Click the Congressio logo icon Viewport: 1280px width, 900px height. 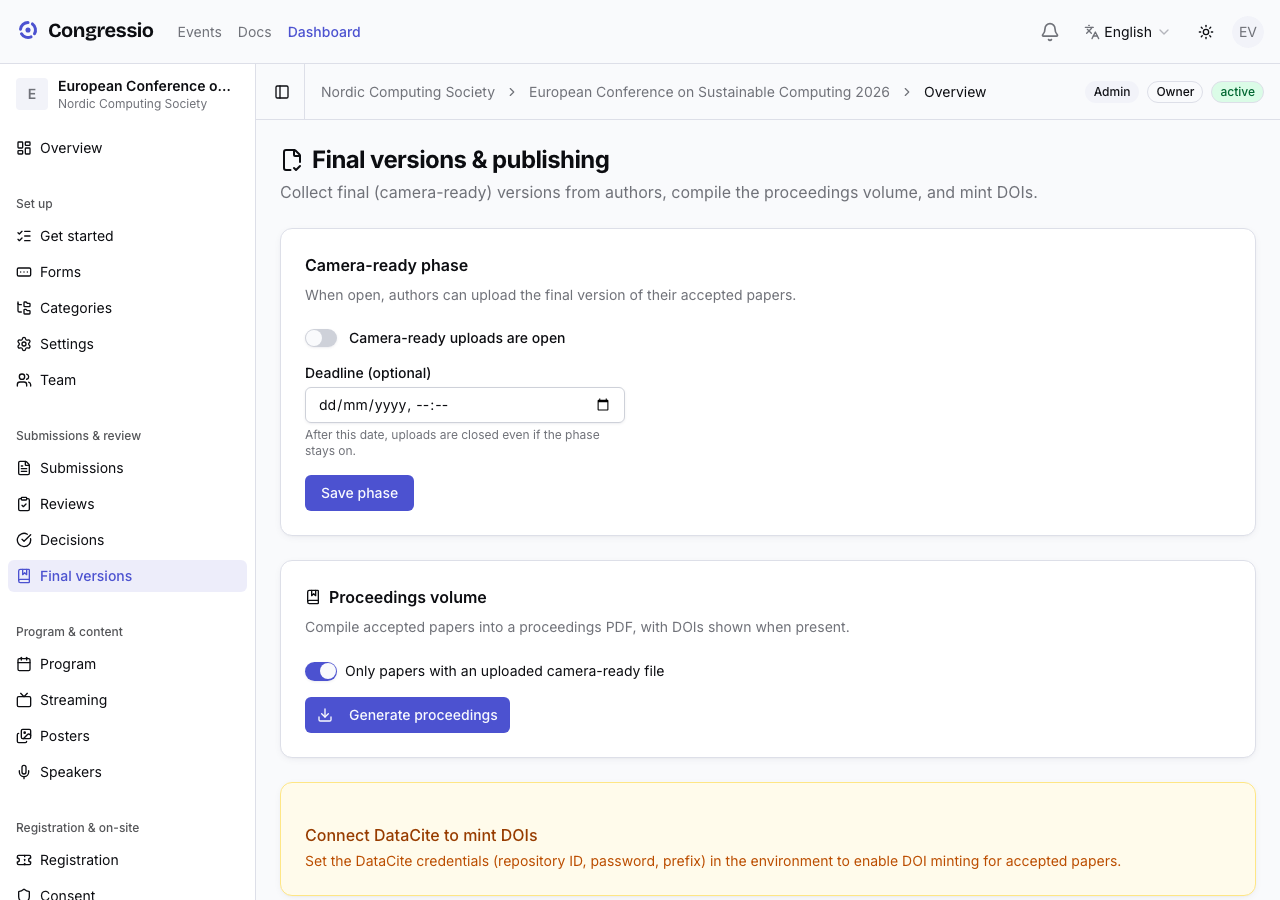(28, 31)
